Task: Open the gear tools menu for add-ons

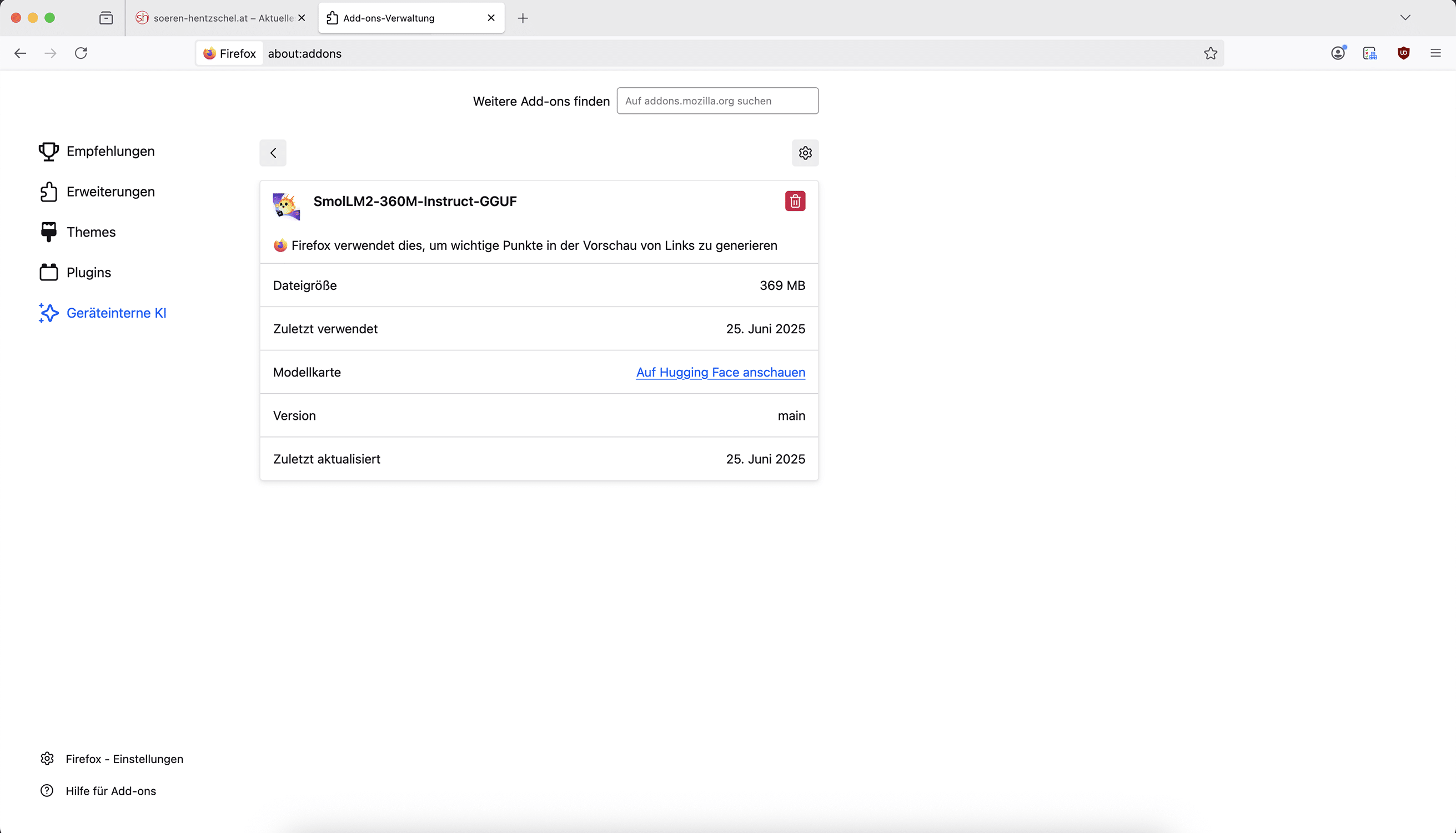Action: click(805, 153)
